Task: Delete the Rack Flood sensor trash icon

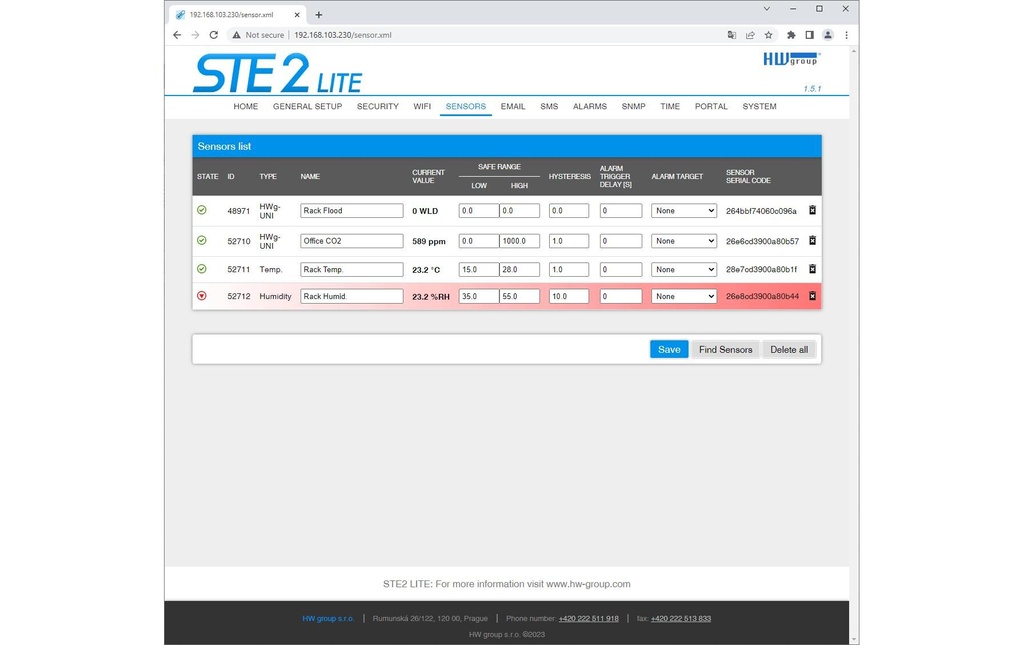Action: 812,210
